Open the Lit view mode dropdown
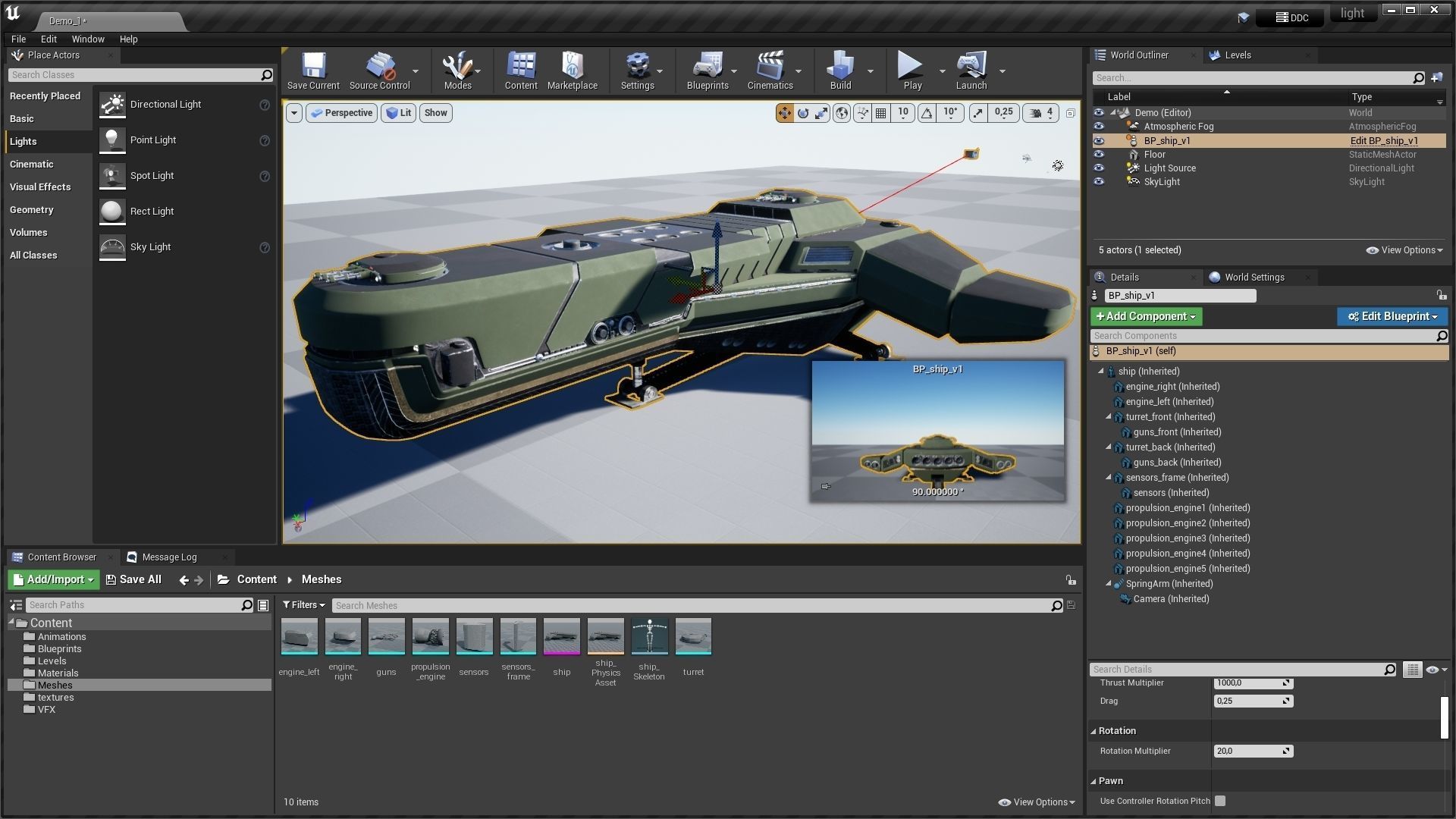 tap(398, 113)
